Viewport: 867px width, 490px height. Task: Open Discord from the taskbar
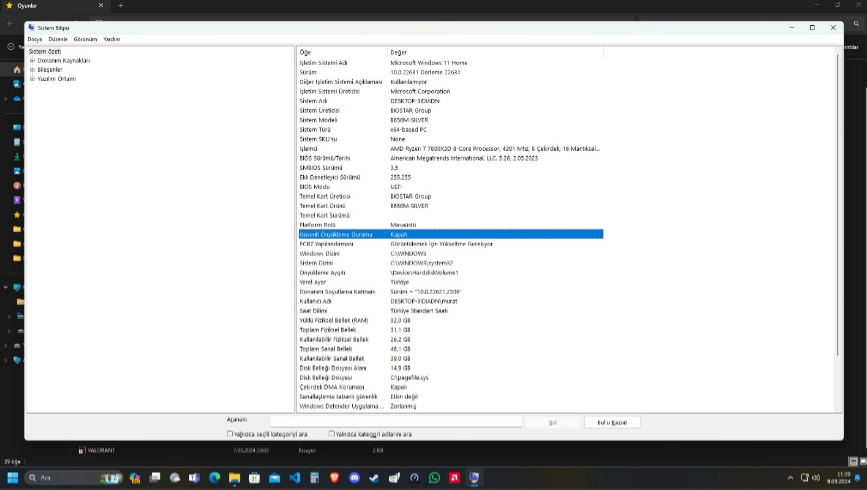(354, 477)
